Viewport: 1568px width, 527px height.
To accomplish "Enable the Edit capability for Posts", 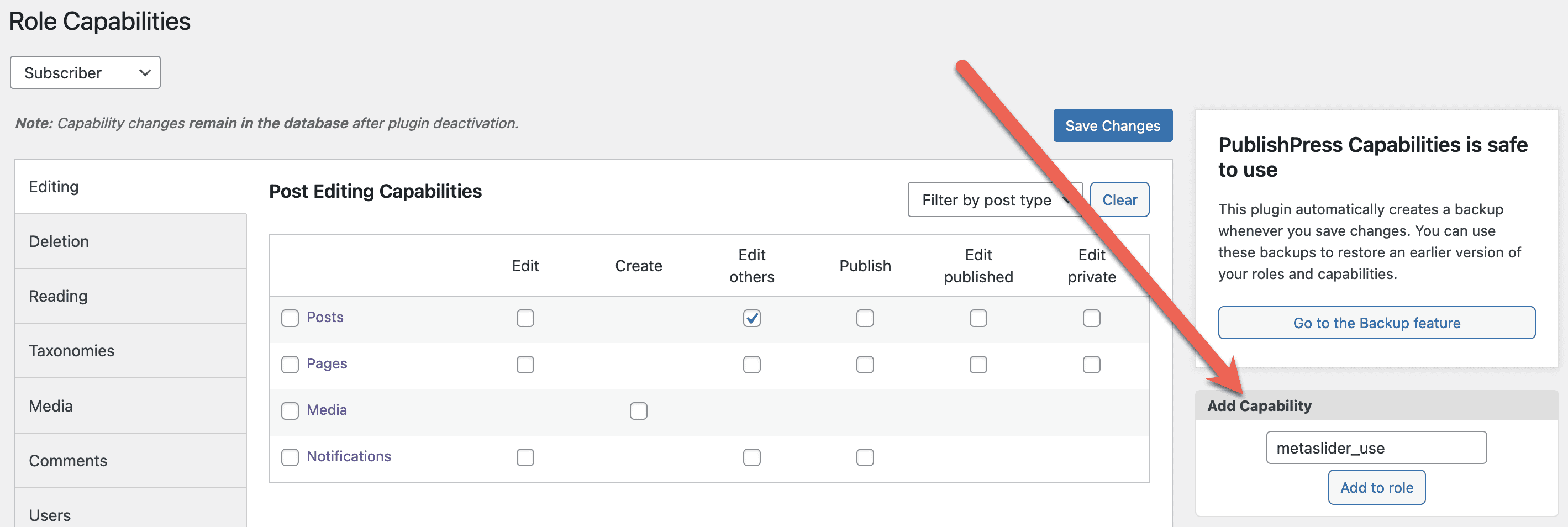I will [525, 318].
